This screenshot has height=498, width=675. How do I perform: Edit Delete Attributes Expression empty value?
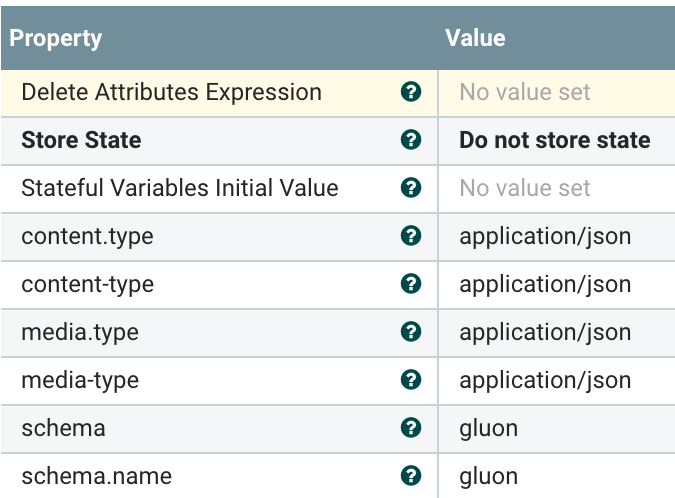[555, 92]
